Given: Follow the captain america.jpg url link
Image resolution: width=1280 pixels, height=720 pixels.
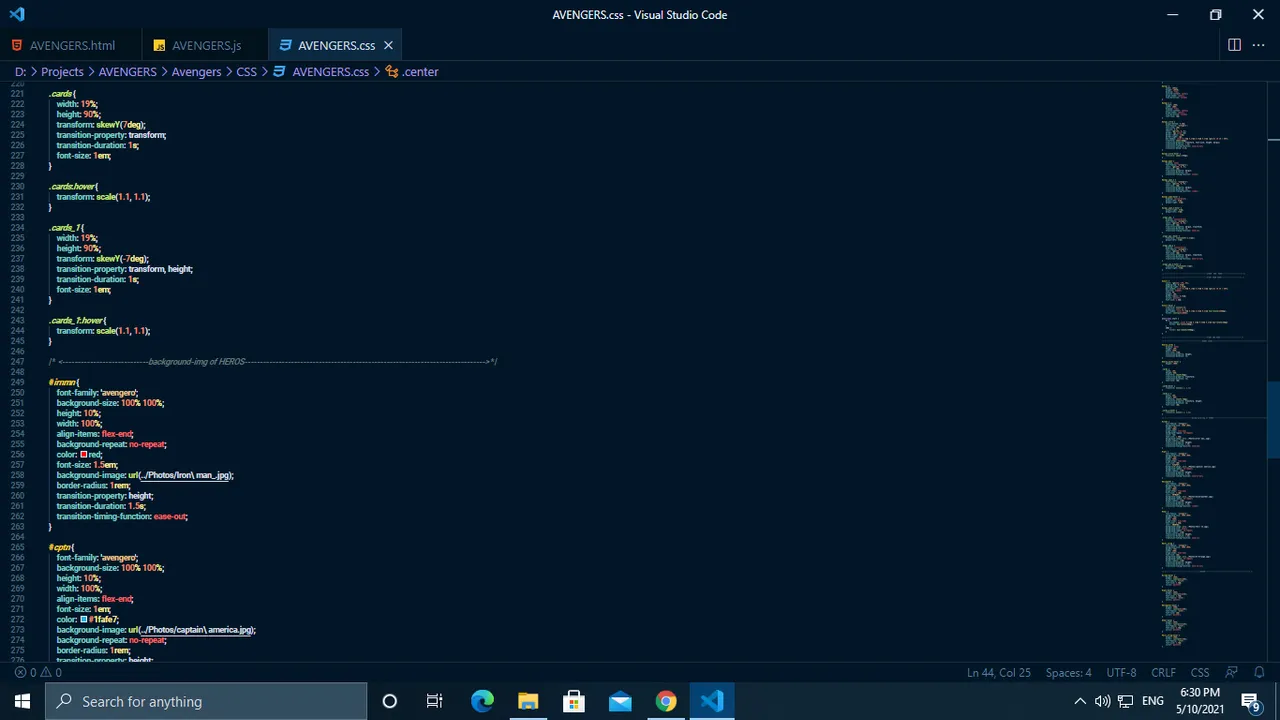Looking at the screenshot, I should [x=195, y=630].
